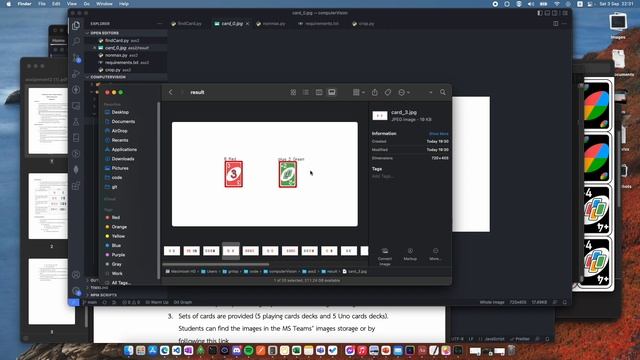The height and width of the screenshot is (360, 640).
Task: Click the Wi-Fi icon in menu bar
Action: pyautogui.click(x=557, y=4)
